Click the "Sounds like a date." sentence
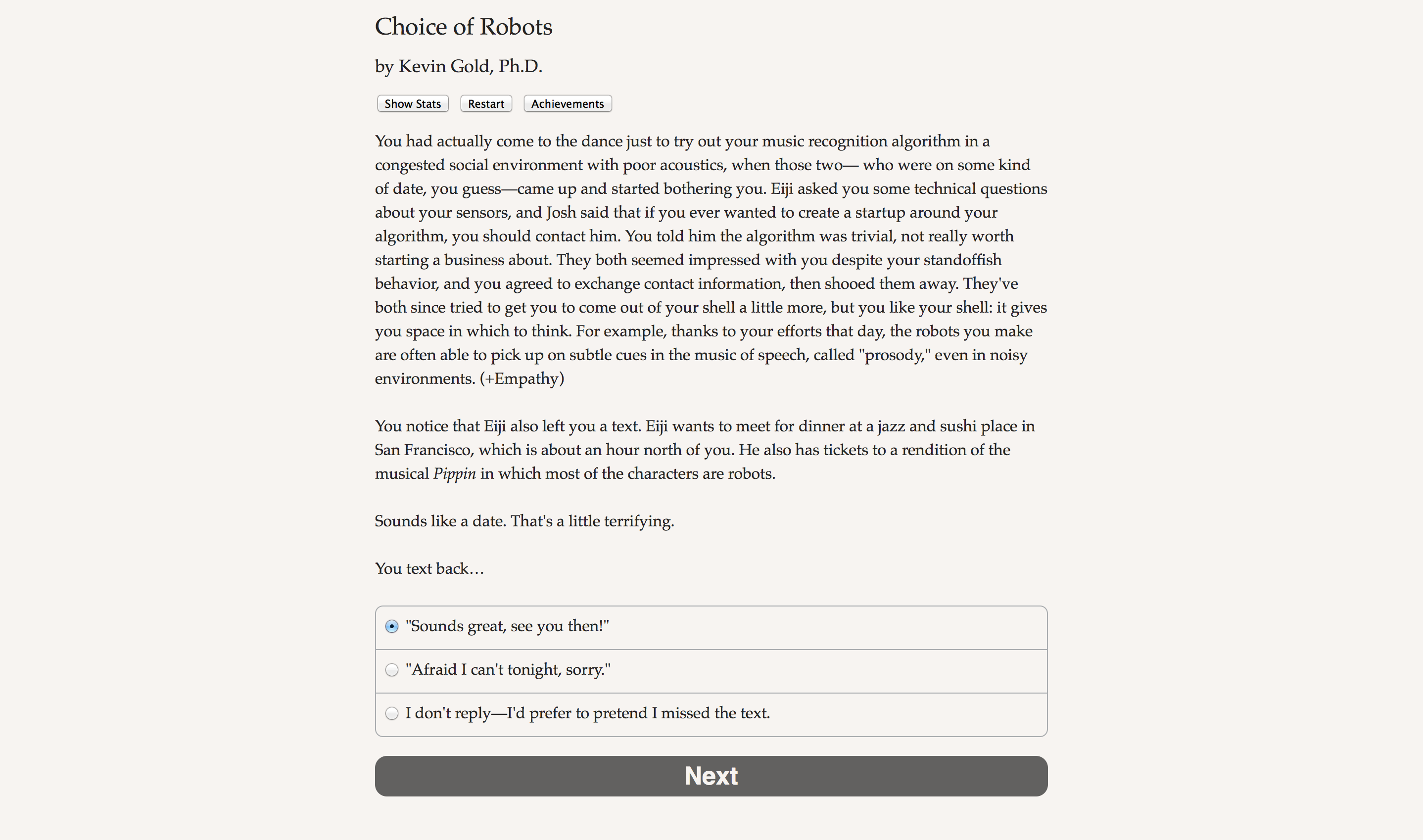1423x840 pixels. tap(440, 521)
